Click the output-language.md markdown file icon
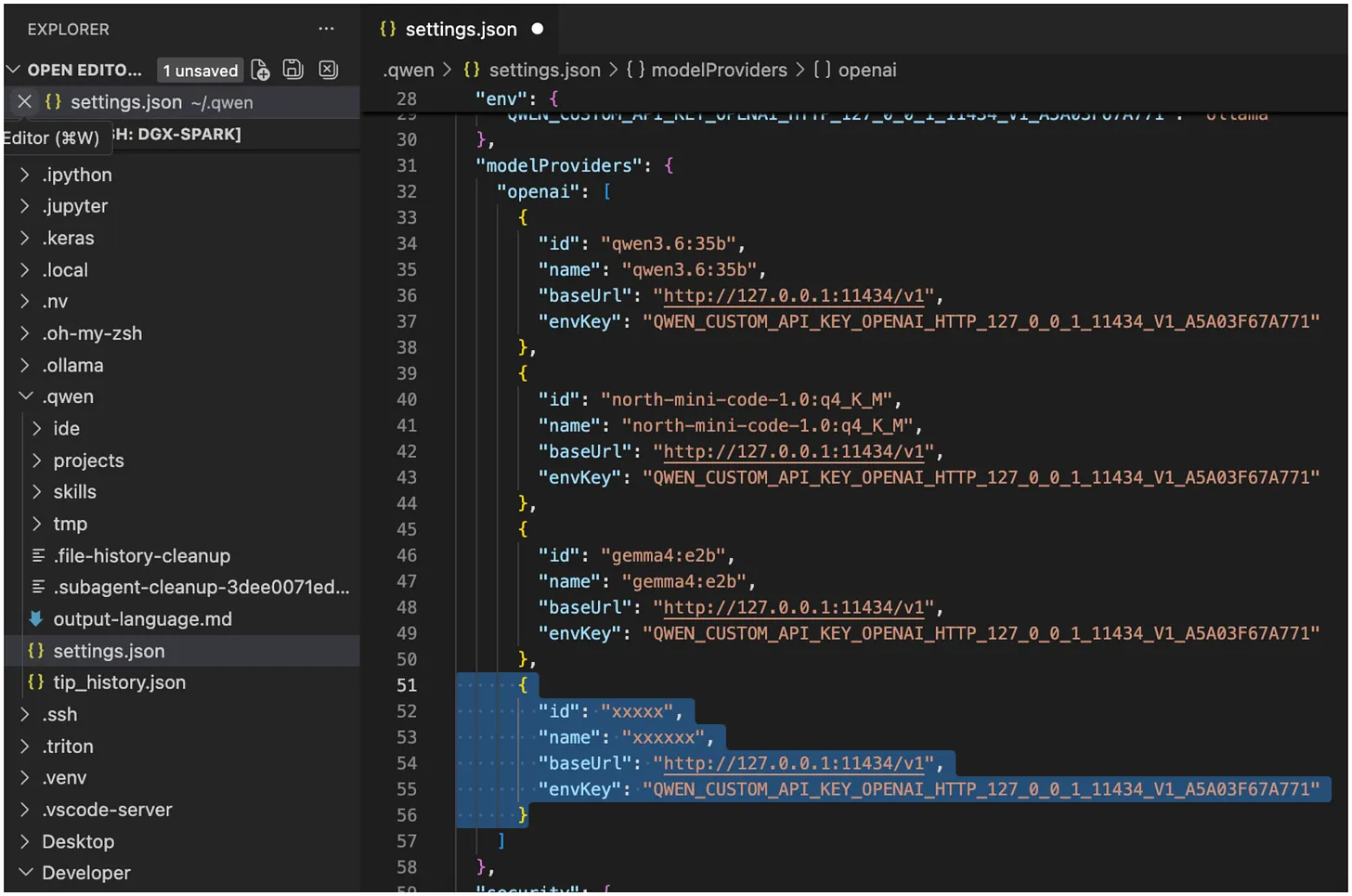Screen dimensions: 1352x896 coord(36,618)
